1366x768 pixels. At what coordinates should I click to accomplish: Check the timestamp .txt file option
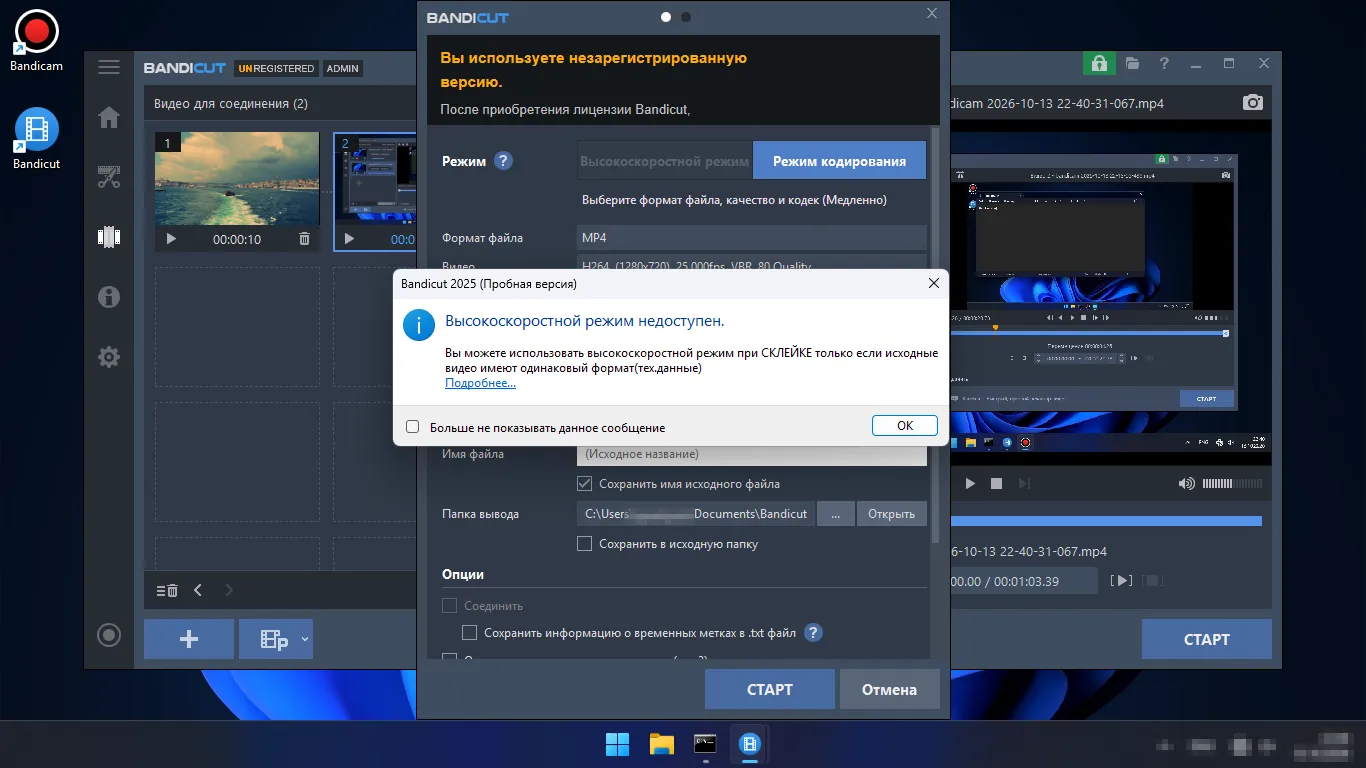470,633
